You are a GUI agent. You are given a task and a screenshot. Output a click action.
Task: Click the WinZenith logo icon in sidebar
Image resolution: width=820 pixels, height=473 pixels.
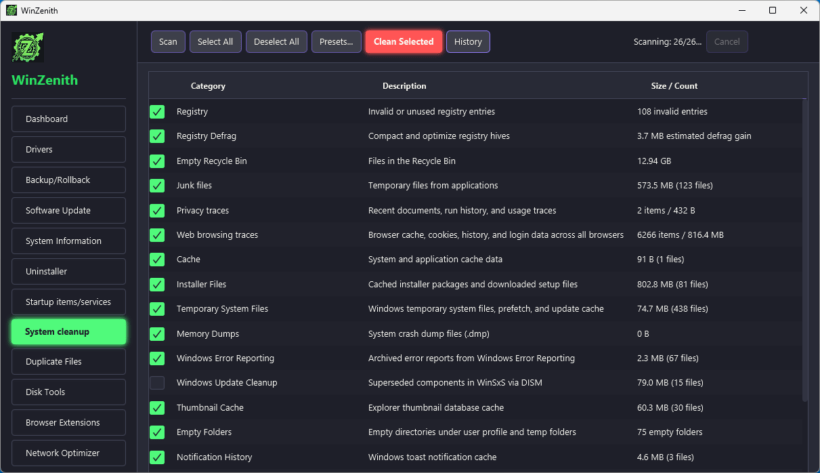click(x=28, y=48)
